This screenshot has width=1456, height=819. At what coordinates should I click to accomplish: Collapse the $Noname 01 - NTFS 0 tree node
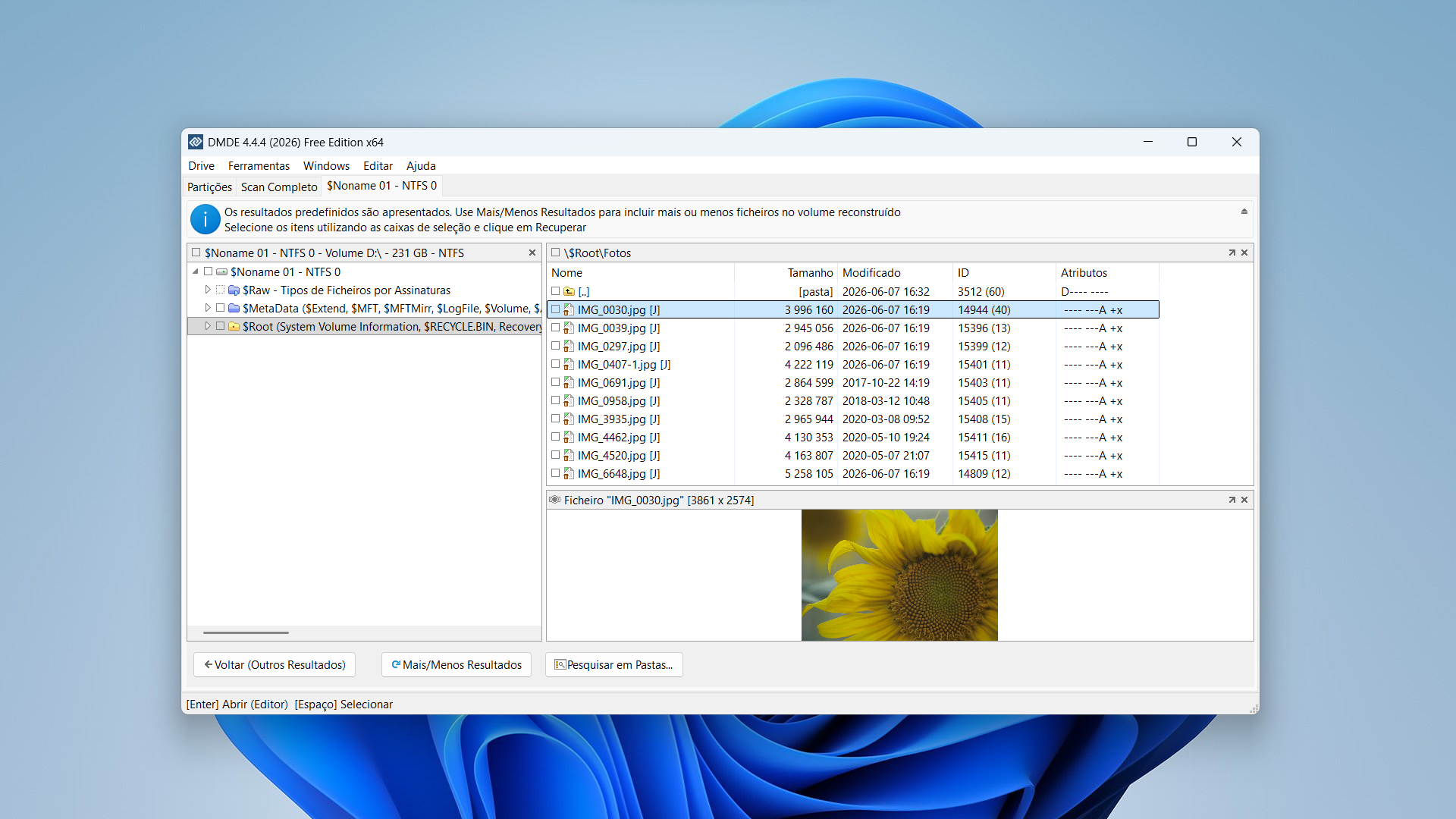coord(196,271)
